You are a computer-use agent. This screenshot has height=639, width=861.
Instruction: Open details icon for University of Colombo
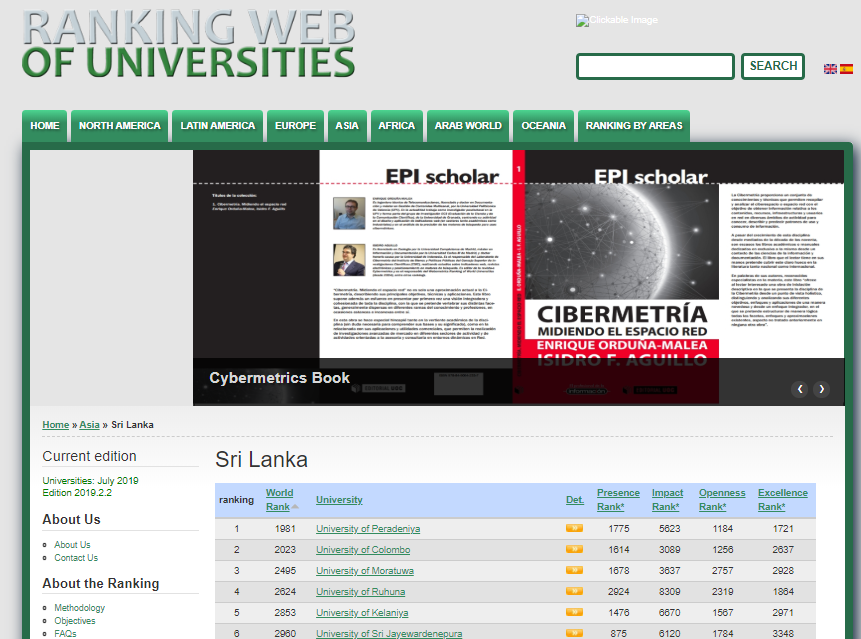(x=574, y=549)
